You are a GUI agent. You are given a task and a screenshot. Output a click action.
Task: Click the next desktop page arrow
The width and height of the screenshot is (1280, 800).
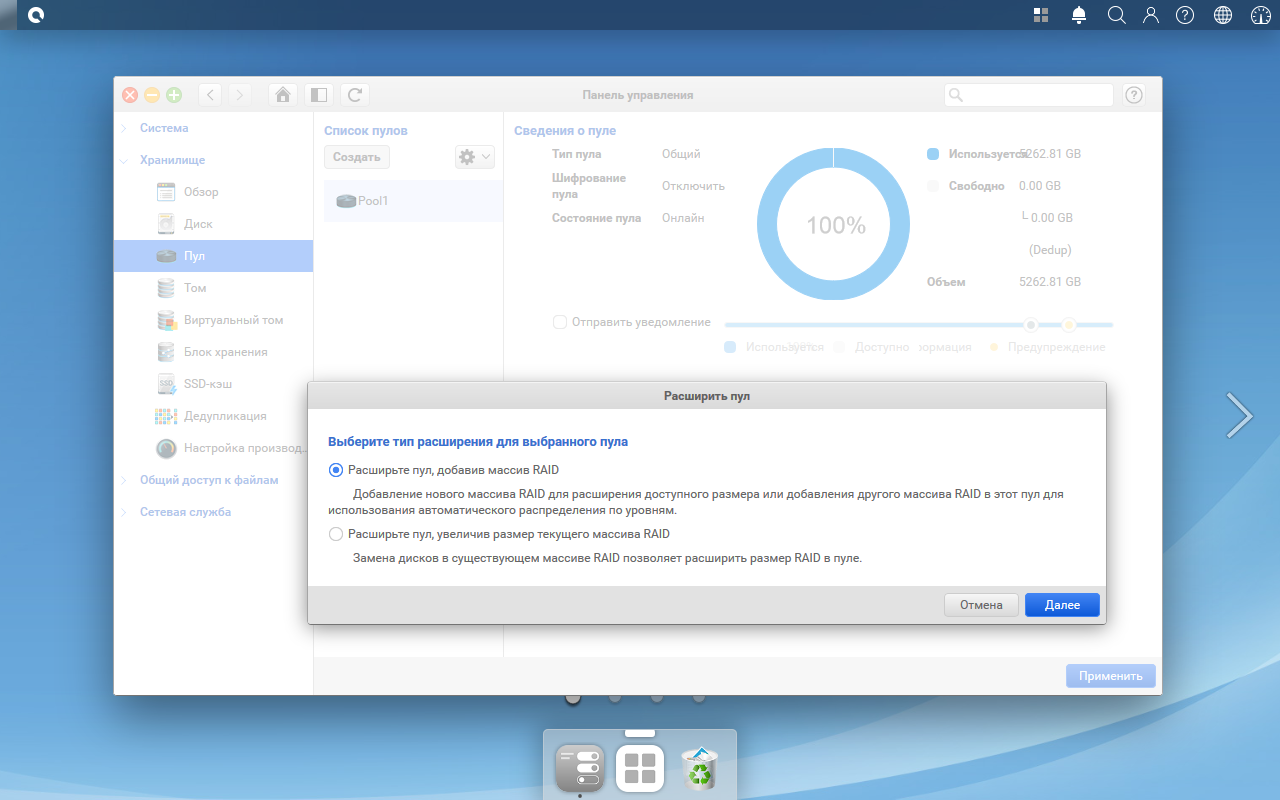pos(1239,415)
